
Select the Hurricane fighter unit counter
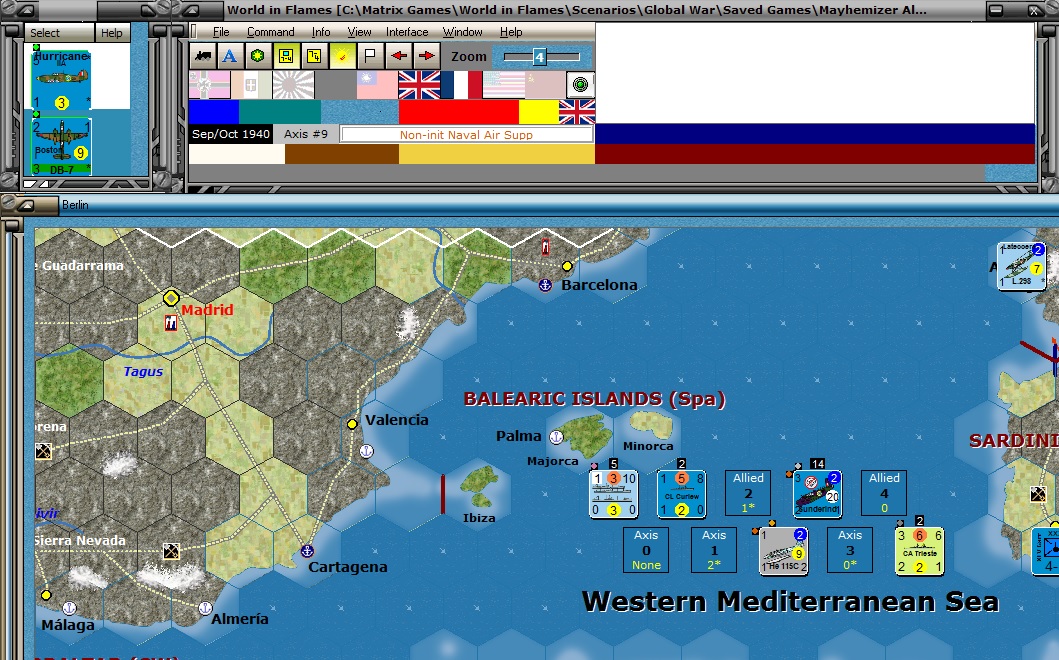click(x=61, y=79)
